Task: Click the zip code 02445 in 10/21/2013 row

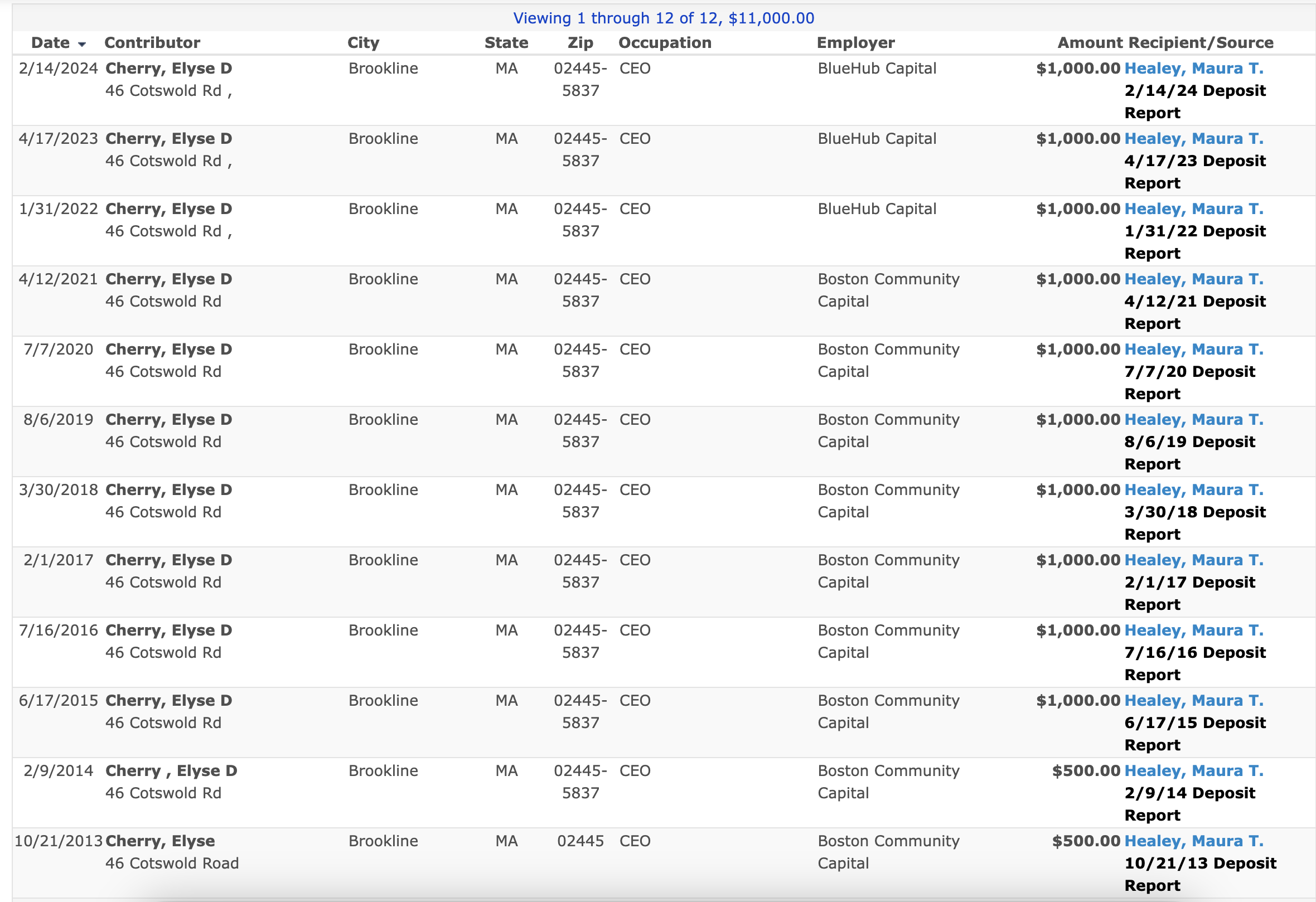Action: [x=580, y=841]
